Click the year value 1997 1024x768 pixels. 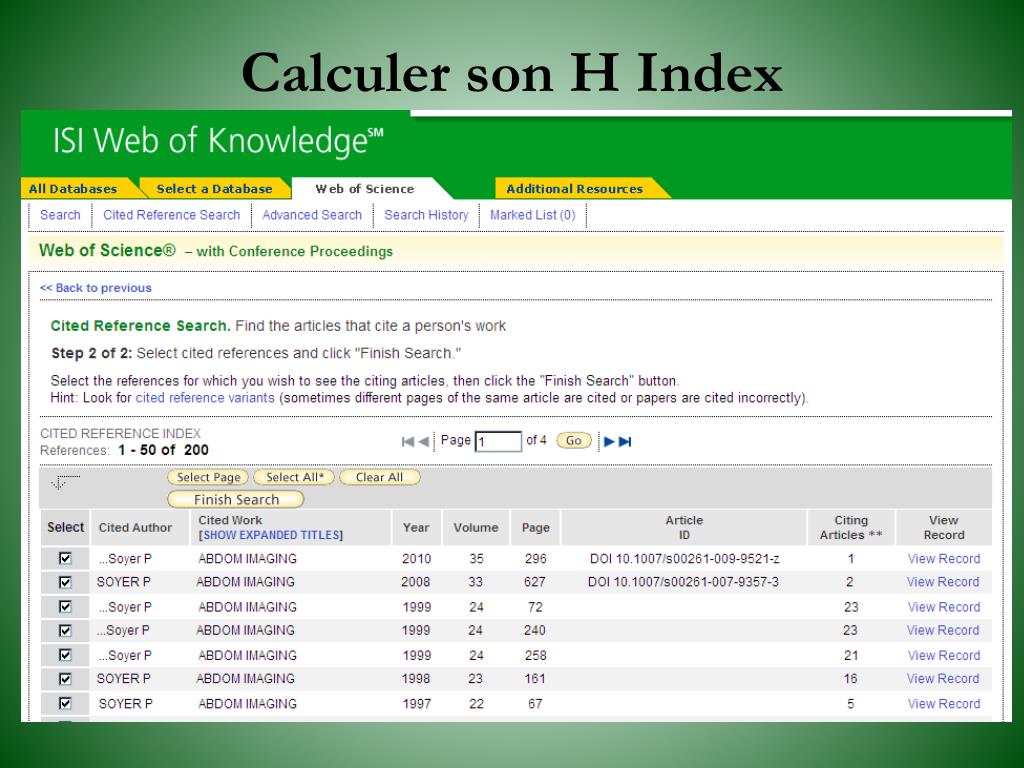[x=417, y=704]
